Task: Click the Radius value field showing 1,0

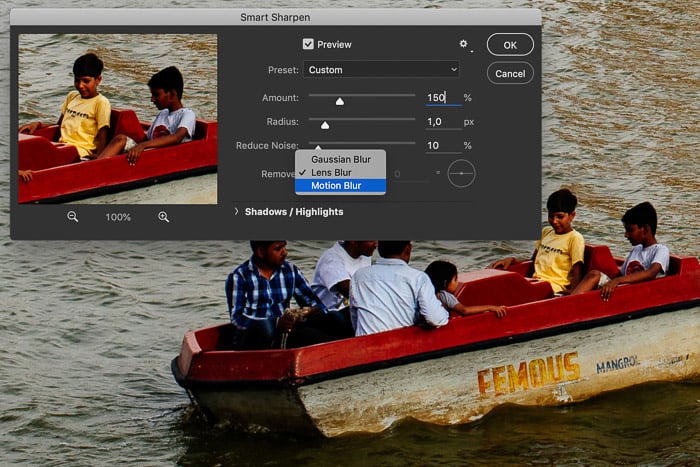Action: tap(442, 122)
